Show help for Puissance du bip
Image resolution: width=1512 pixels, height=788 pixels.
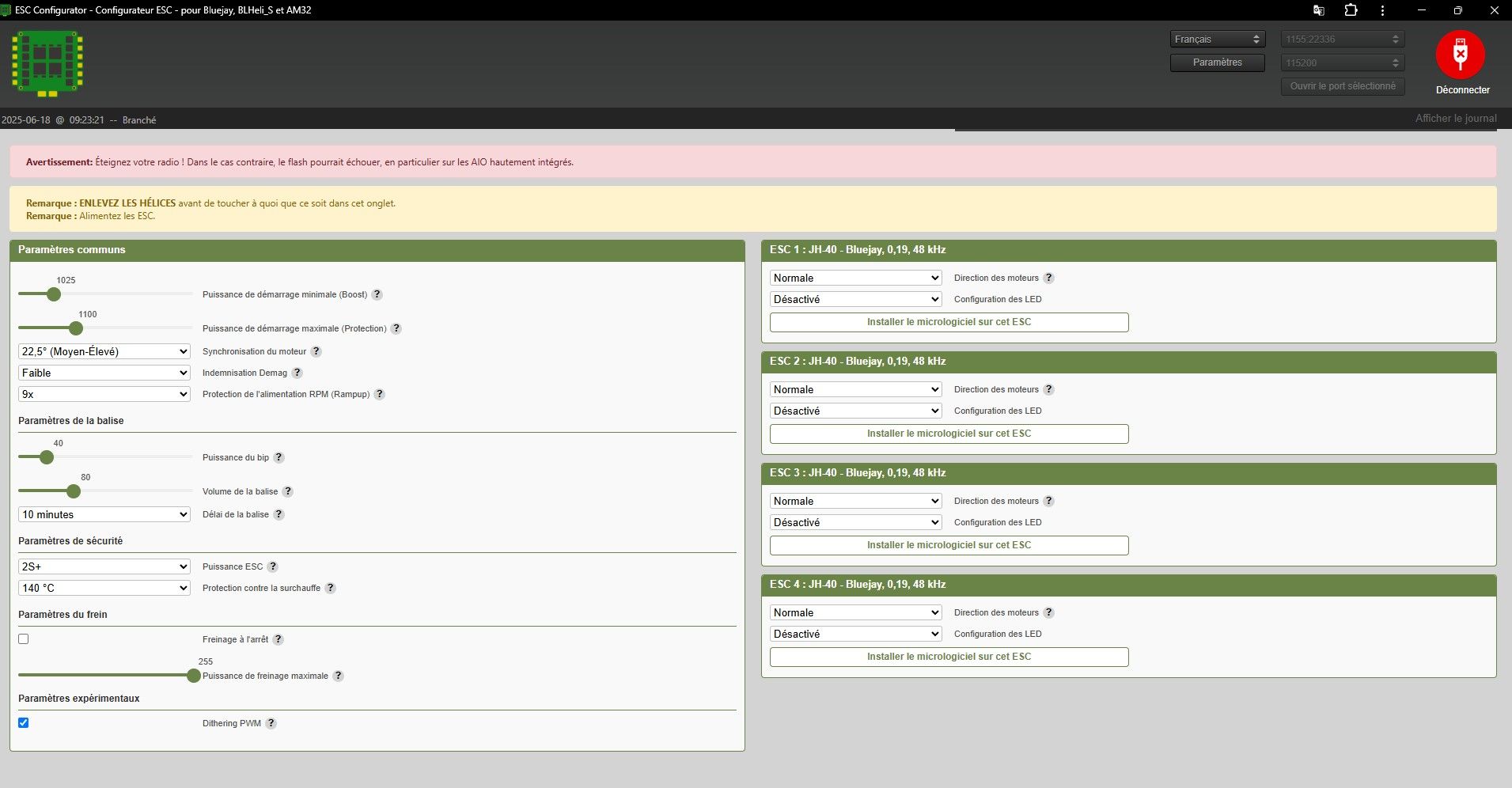click(x=279, y=457)
